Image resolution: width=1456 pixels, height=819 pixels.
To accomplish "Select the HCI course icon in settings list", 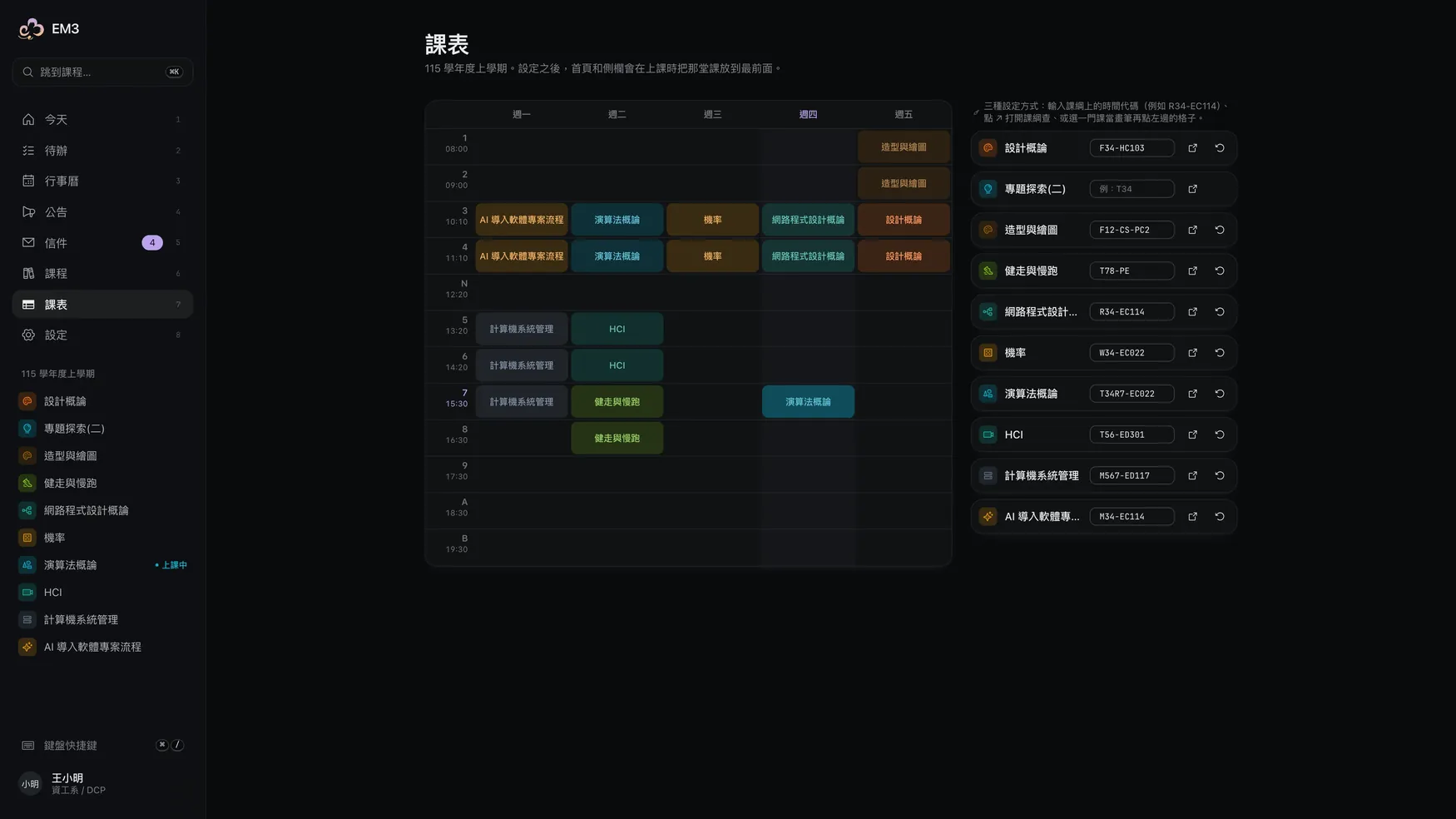I will tap(988, 434).
